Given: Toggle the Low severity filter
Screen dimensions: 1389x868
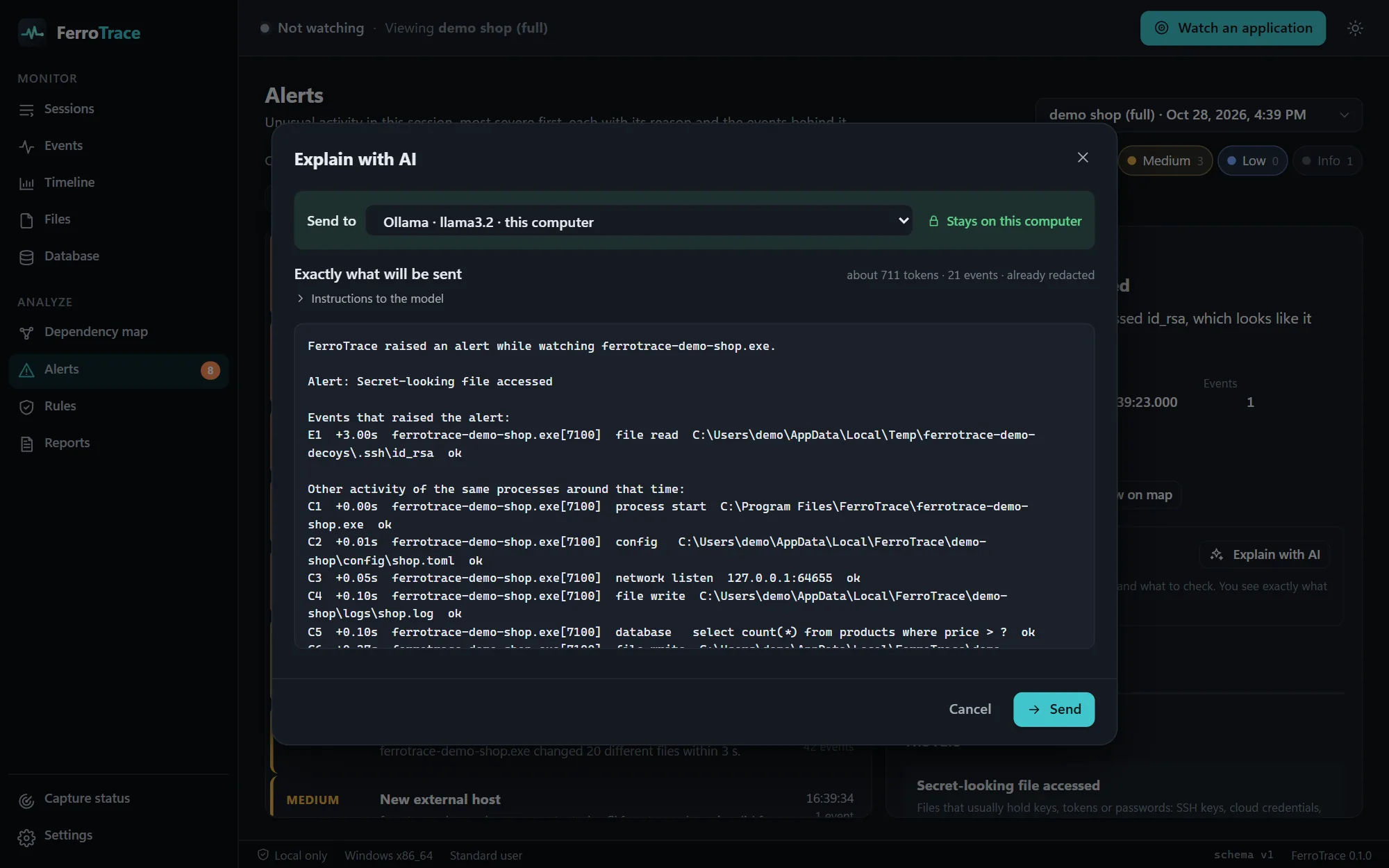Looking at the screenshot, I should pos(1252,160).
